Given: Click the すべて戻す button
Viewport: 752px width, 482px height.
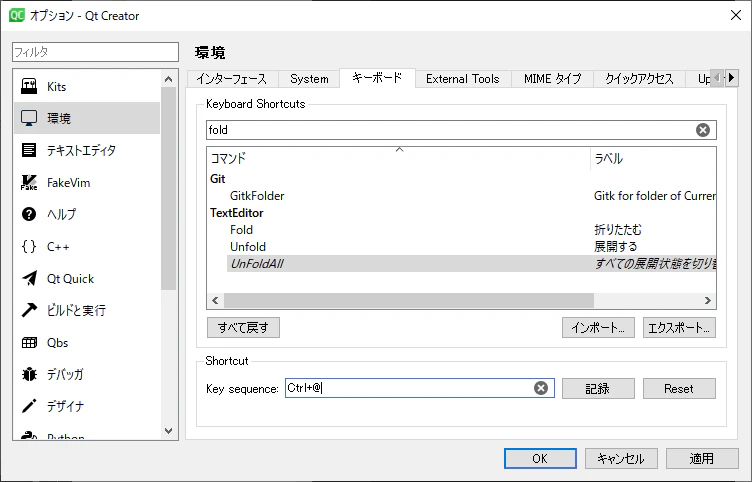Looking at the screenshot, I should point(243,328).
